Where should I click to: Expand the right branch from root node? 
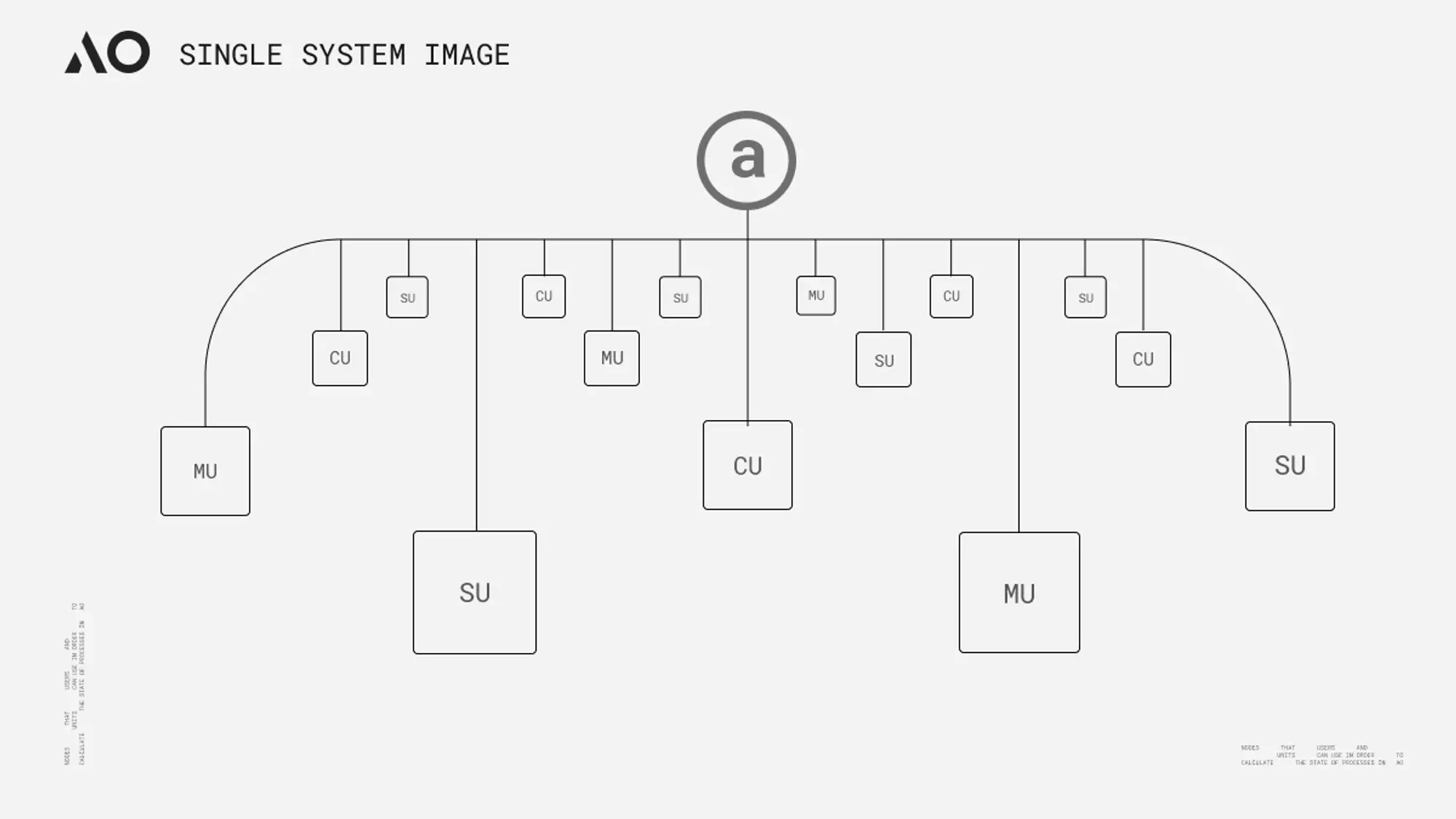pyautogui.click(x=1289, y=465)
